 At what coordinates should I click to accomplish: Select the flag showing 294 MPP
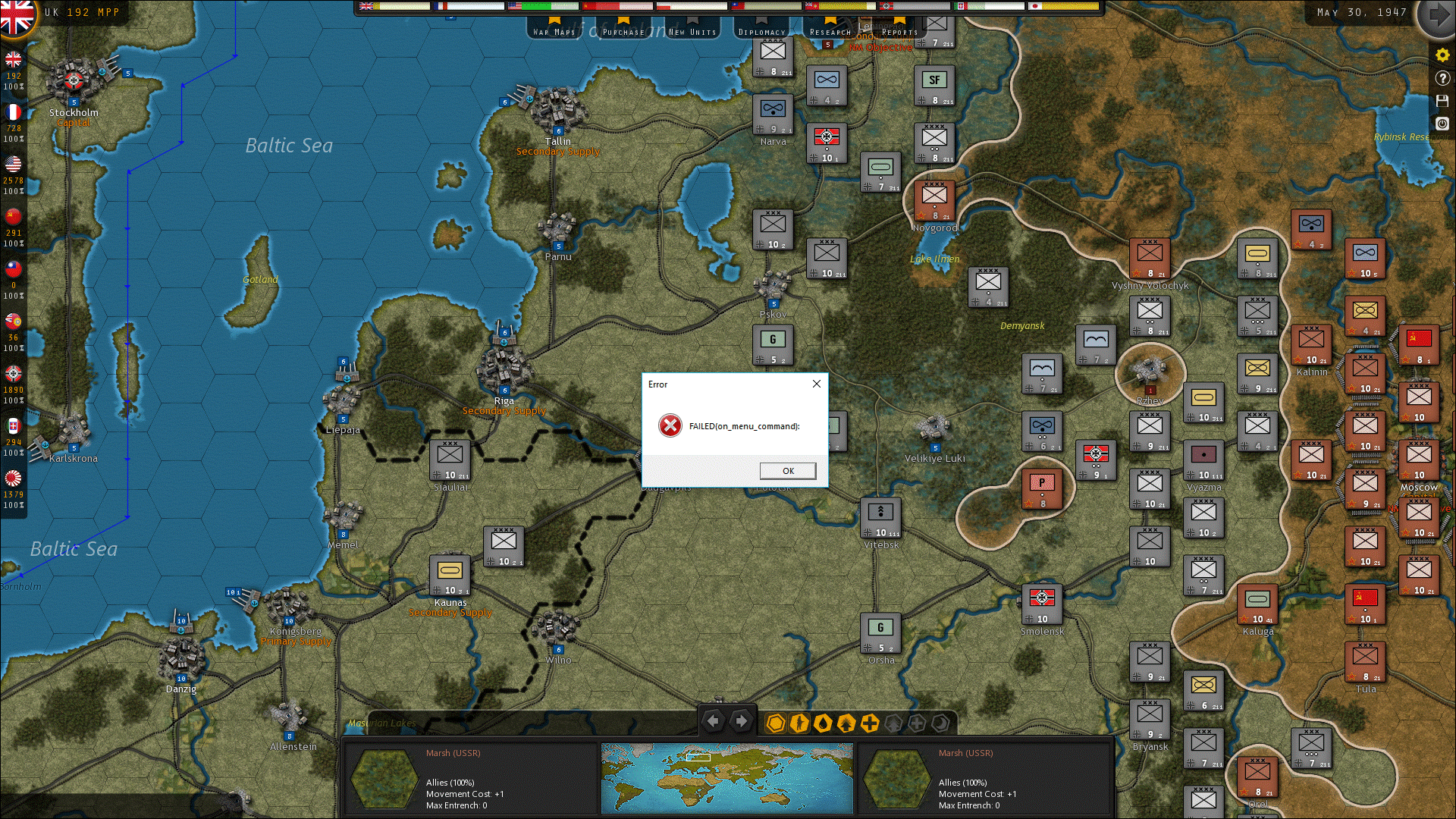(14, 426)
